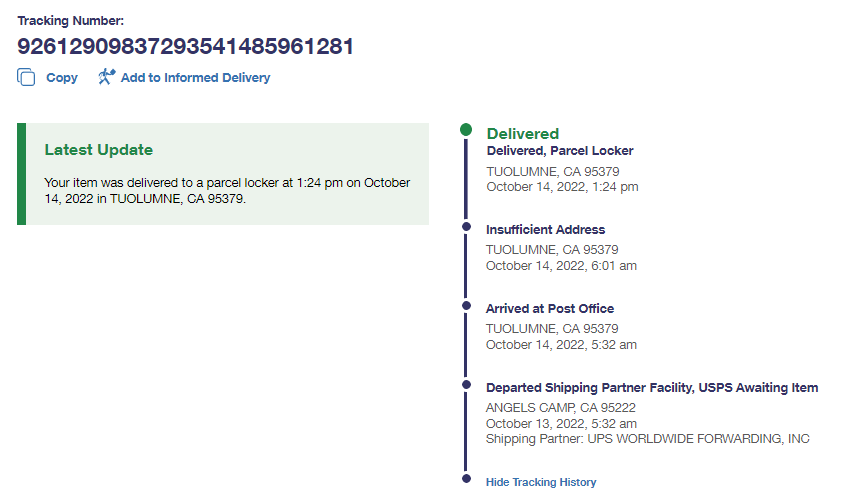Click the bottom timeline end dot
This screenshot has height=500, width=850.
tap(466, 478)
